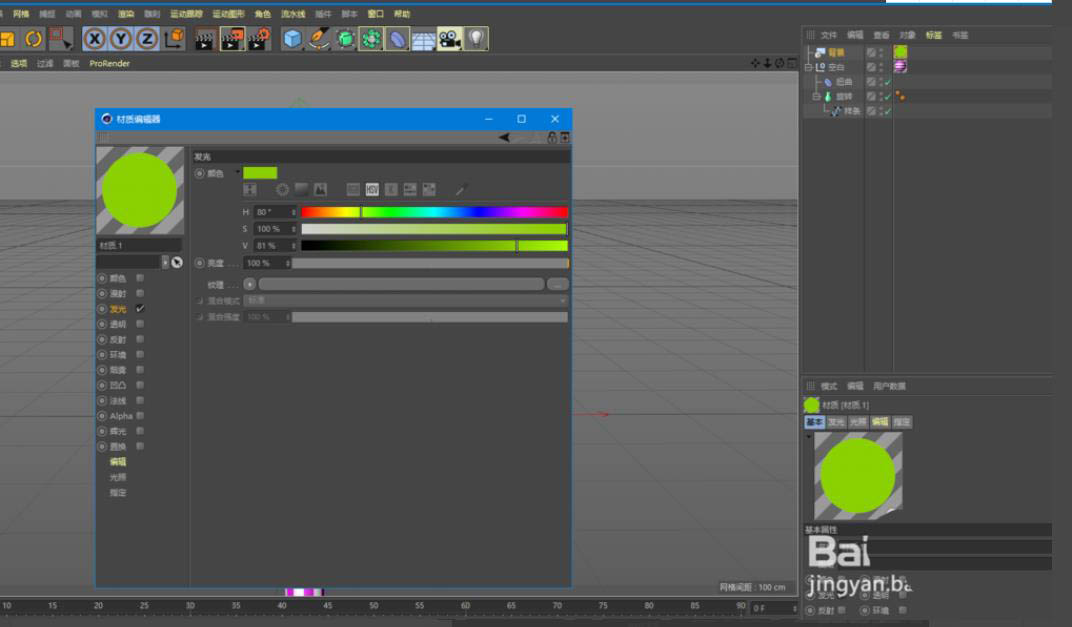Open the Spline Pen tool
1072x627 pixels.
tap(319, 39)
